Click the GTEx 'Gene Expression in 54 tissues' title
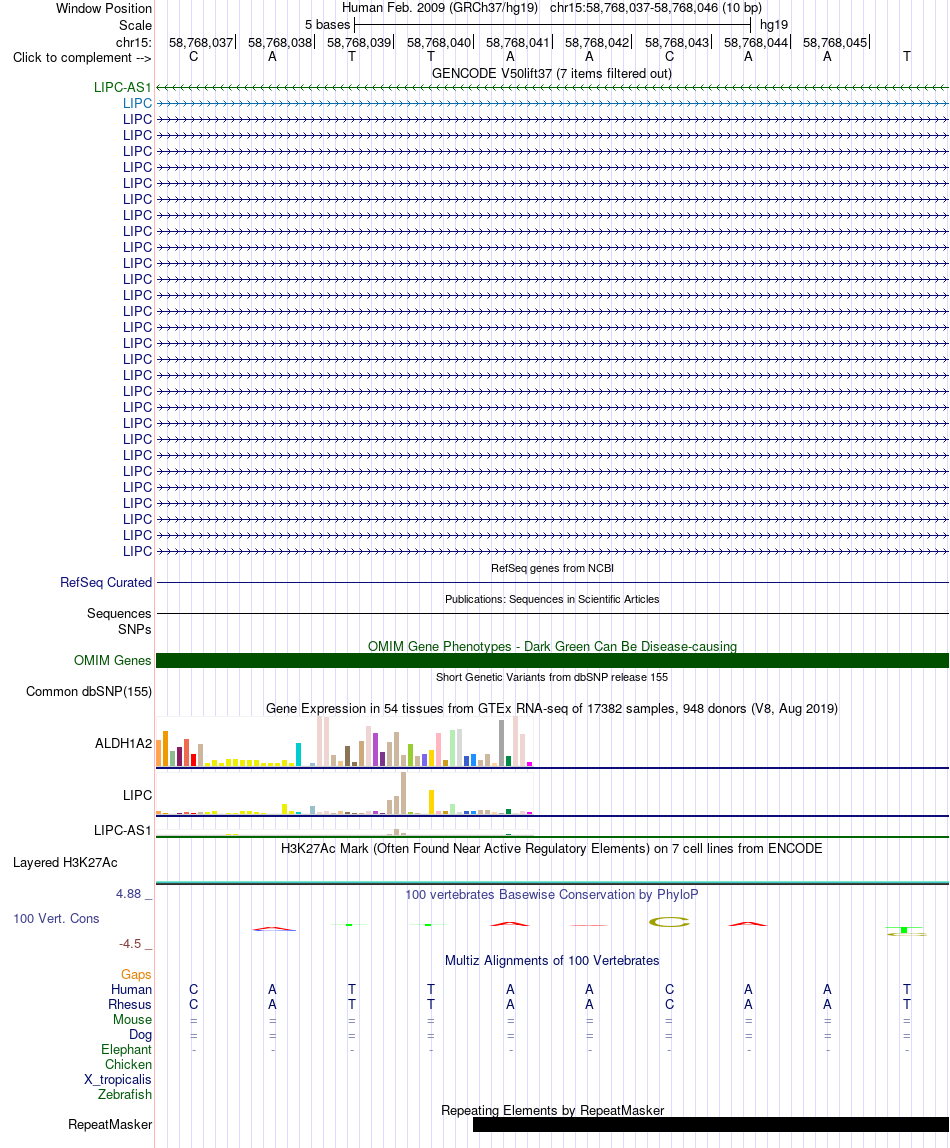Viewport: 950px width, 1148px height. [552, 709]
